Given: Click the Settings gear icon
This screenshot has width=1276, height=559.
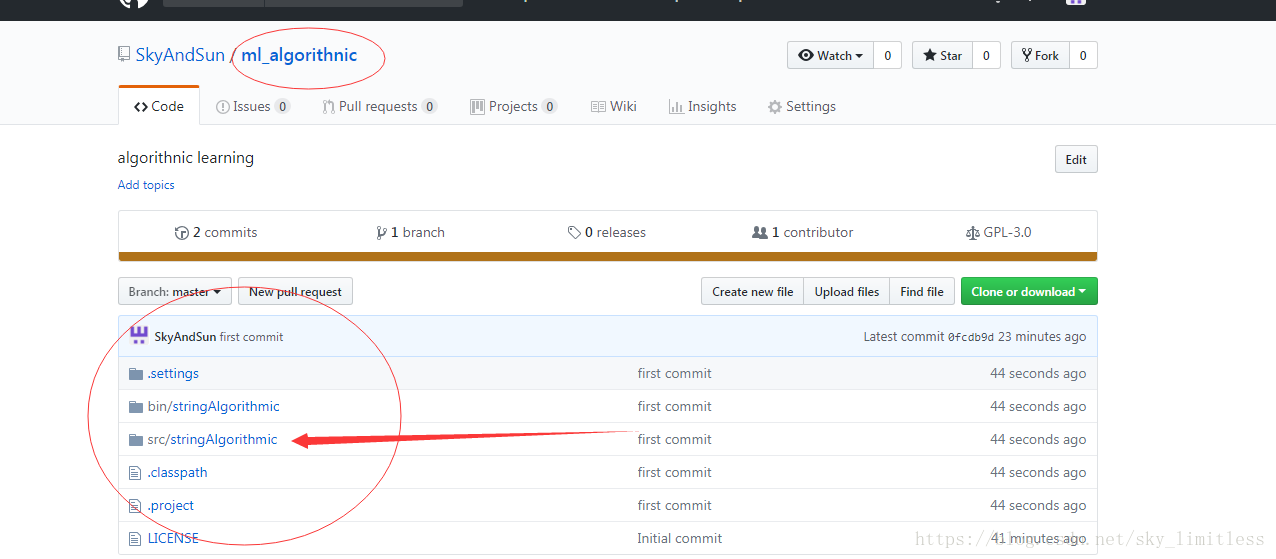Looking at the screenshot, I should click(x=774, y=107).
